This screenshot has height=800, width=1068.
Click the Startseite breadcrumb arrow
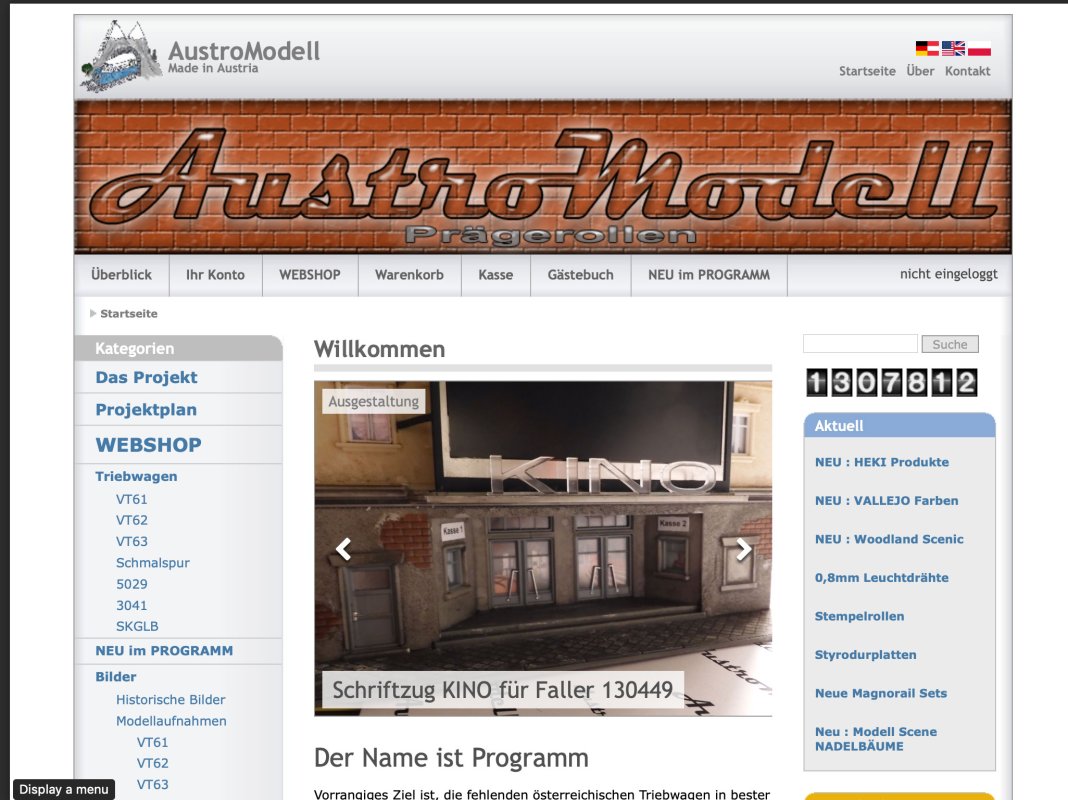[93, 313]
